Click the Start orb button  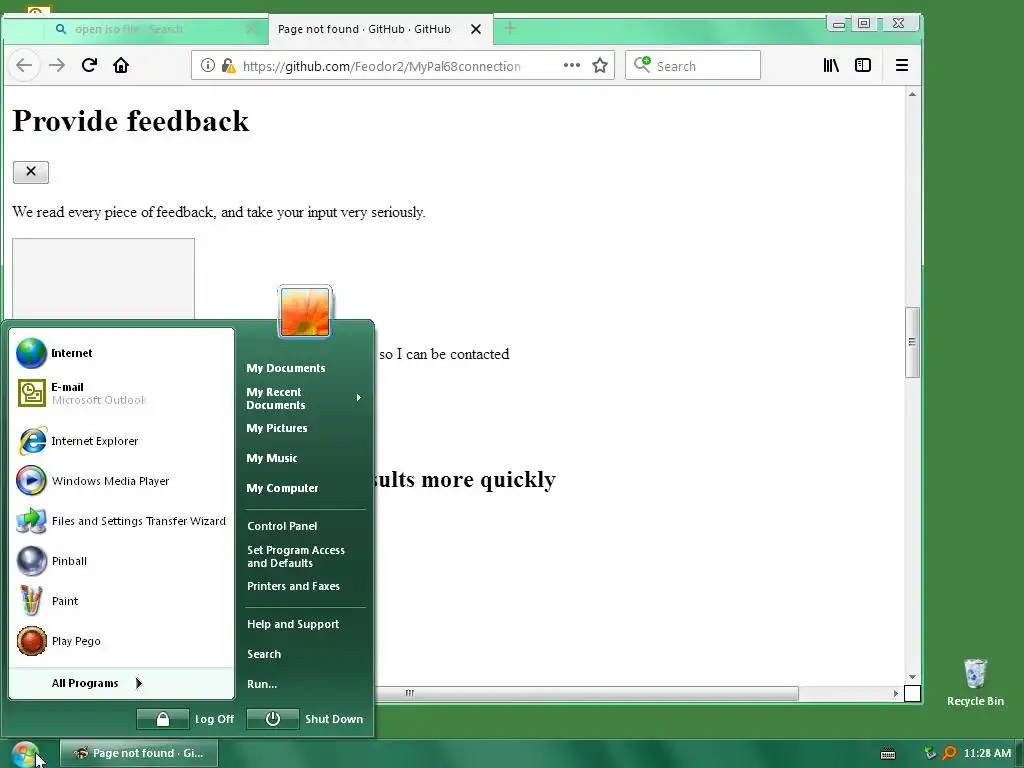point(25,755)
